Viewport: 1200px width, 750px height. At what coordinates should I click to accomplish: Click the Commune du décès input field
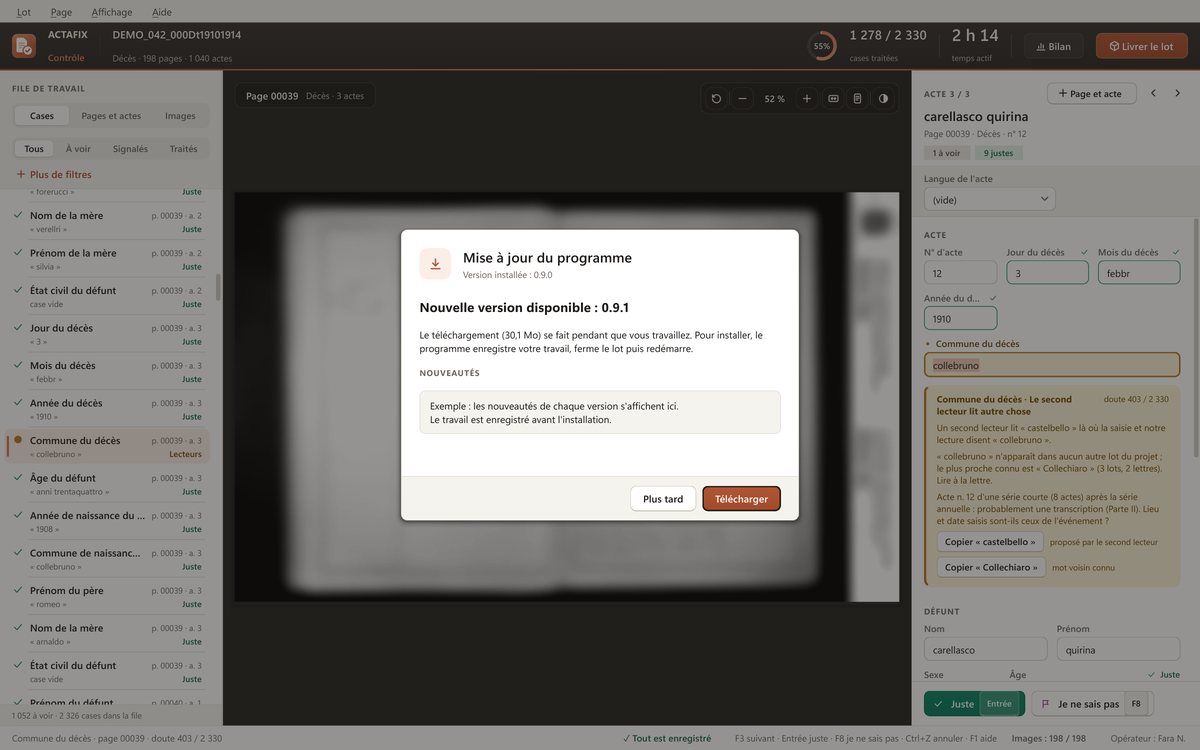point(1052,365)
